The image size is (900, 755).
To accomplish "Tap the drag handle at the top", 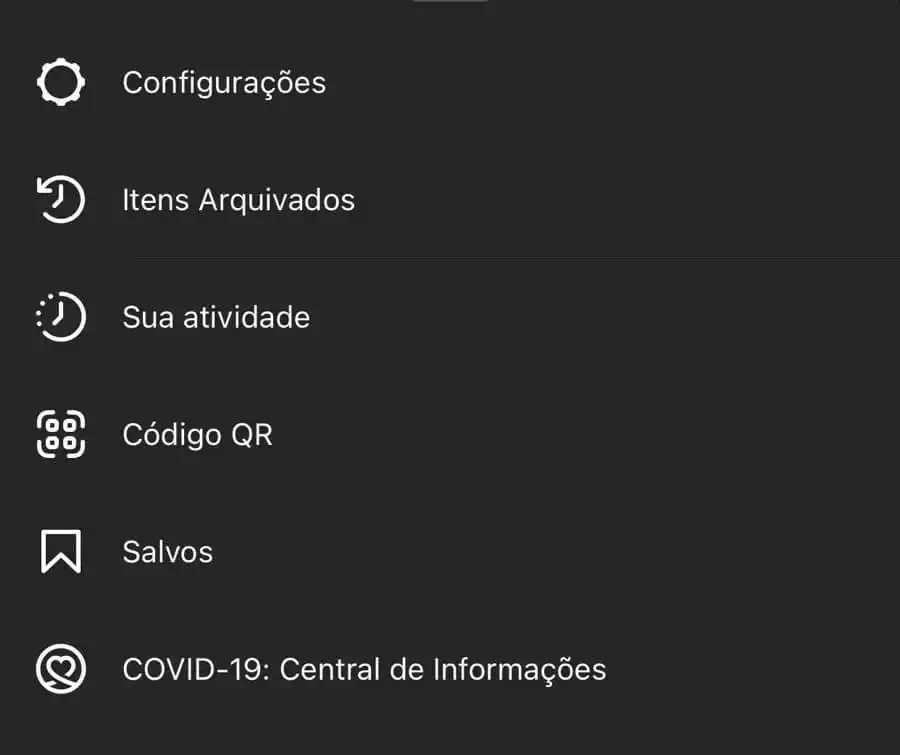I will click(451, 5).
